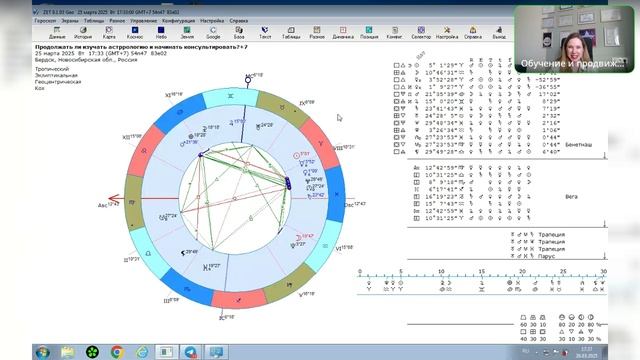The image size is (640, 360).
Task: Click the Эклиптикальная label
Action: [56, 76]
